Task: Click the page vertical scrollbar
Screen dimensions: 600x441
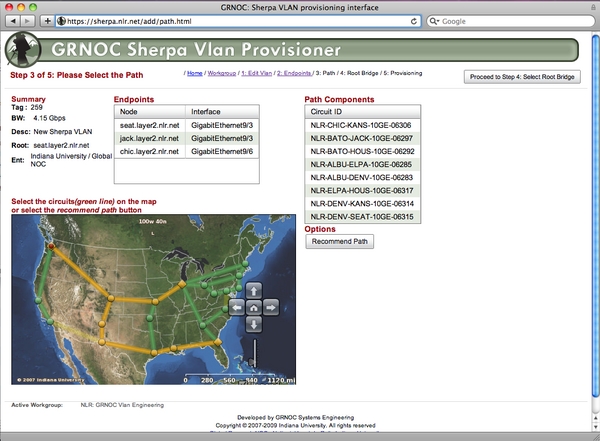Action: (595, 216)
